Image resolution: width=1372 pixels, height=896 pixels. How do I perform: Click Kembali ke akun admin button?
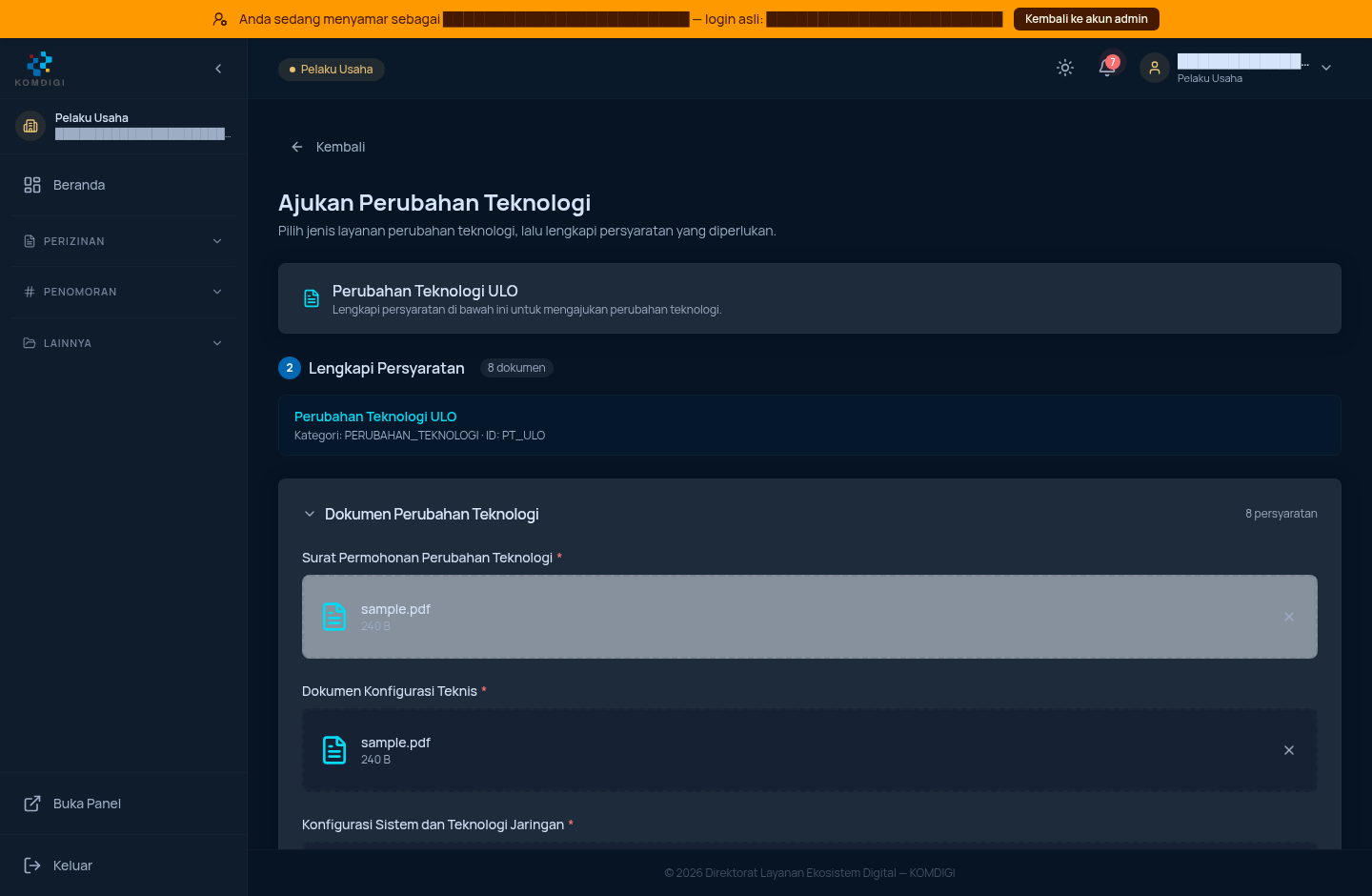pos(1086,19)
